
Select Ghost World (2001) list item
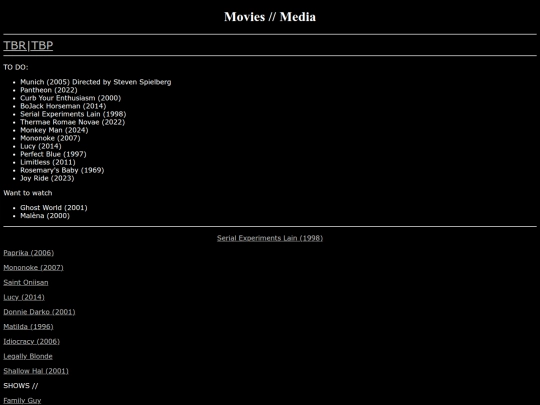pyautogui.click(x=54, y=208)
